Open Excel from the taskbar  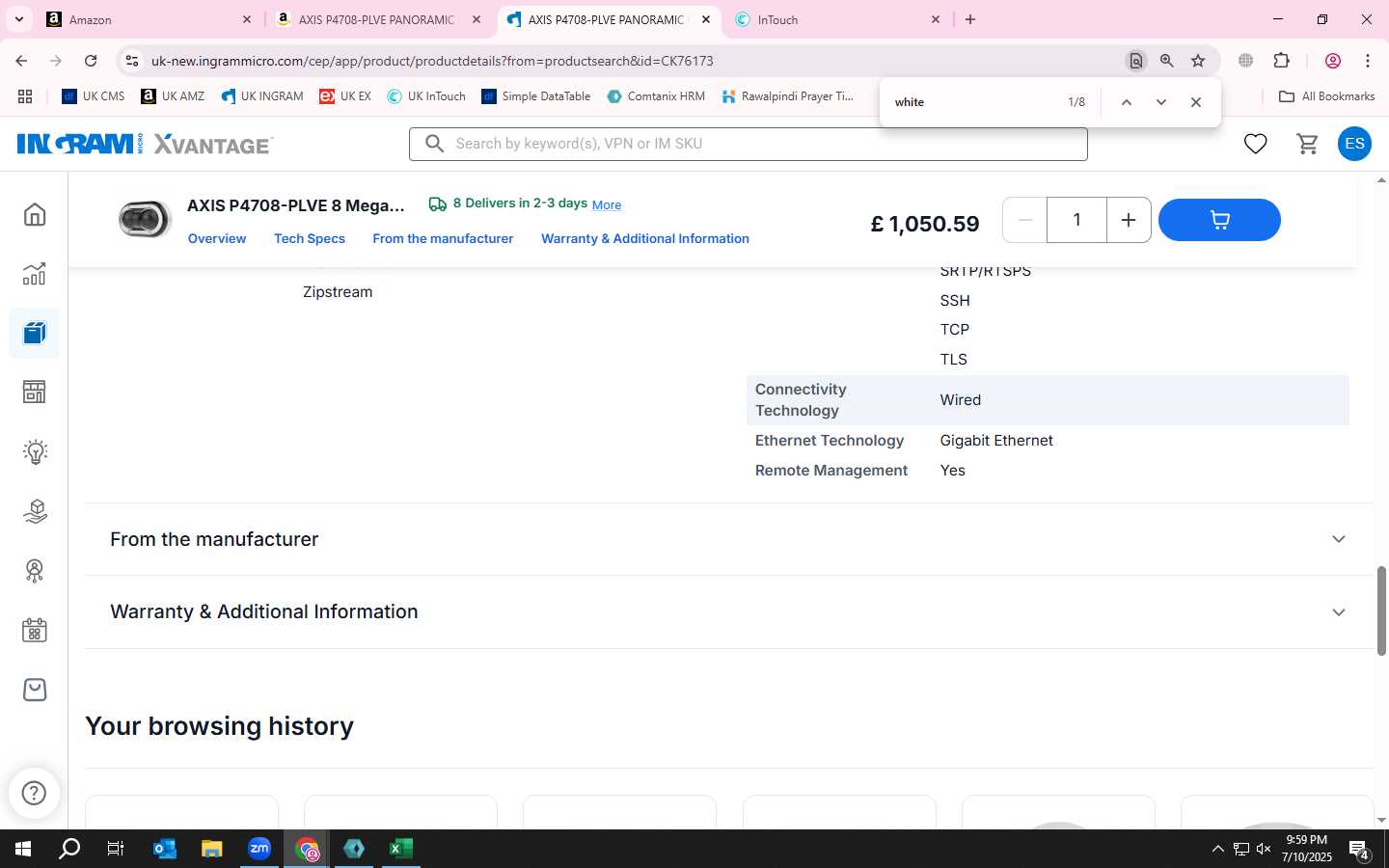click(401, 849)
